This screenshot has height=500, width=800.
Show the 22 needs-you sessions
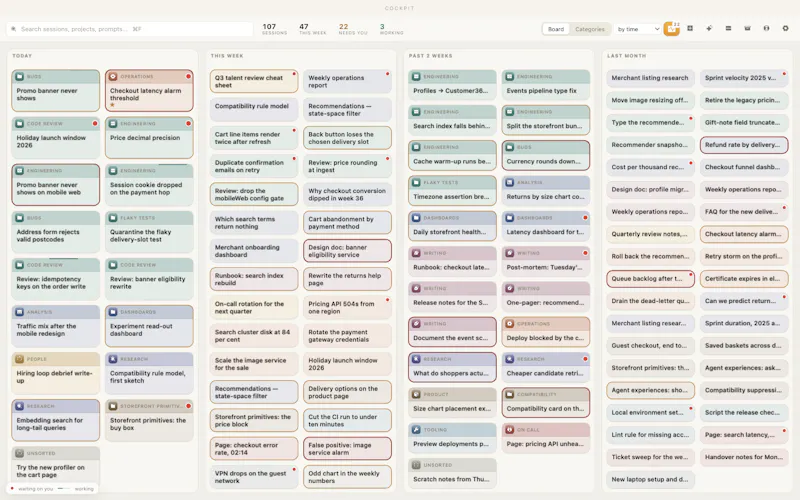click(353, 29)
